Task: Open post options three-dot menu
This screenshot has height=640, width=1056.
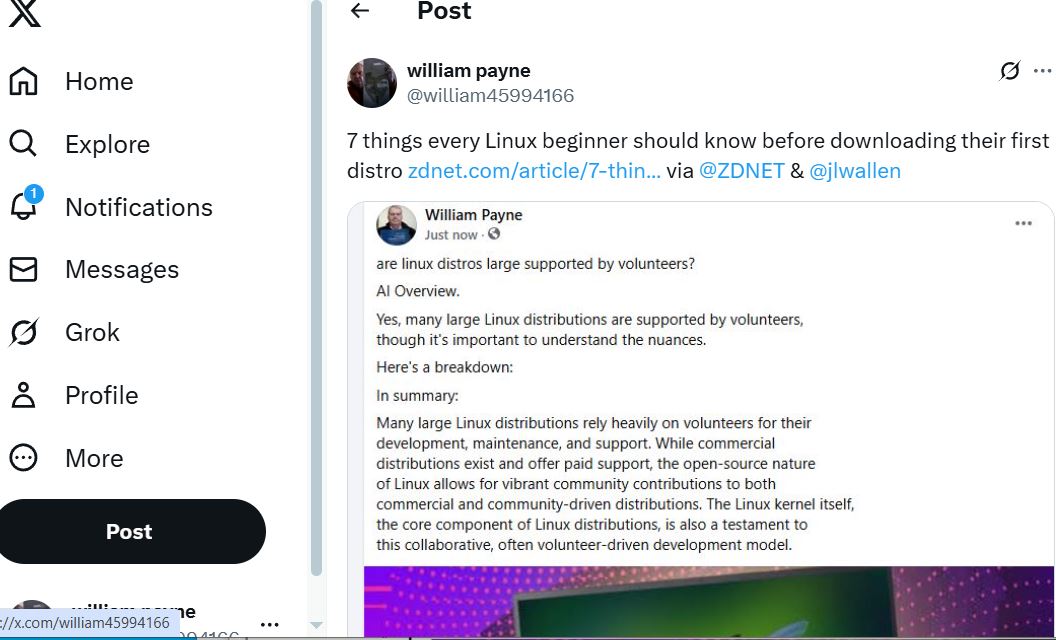Action: 1042,71
